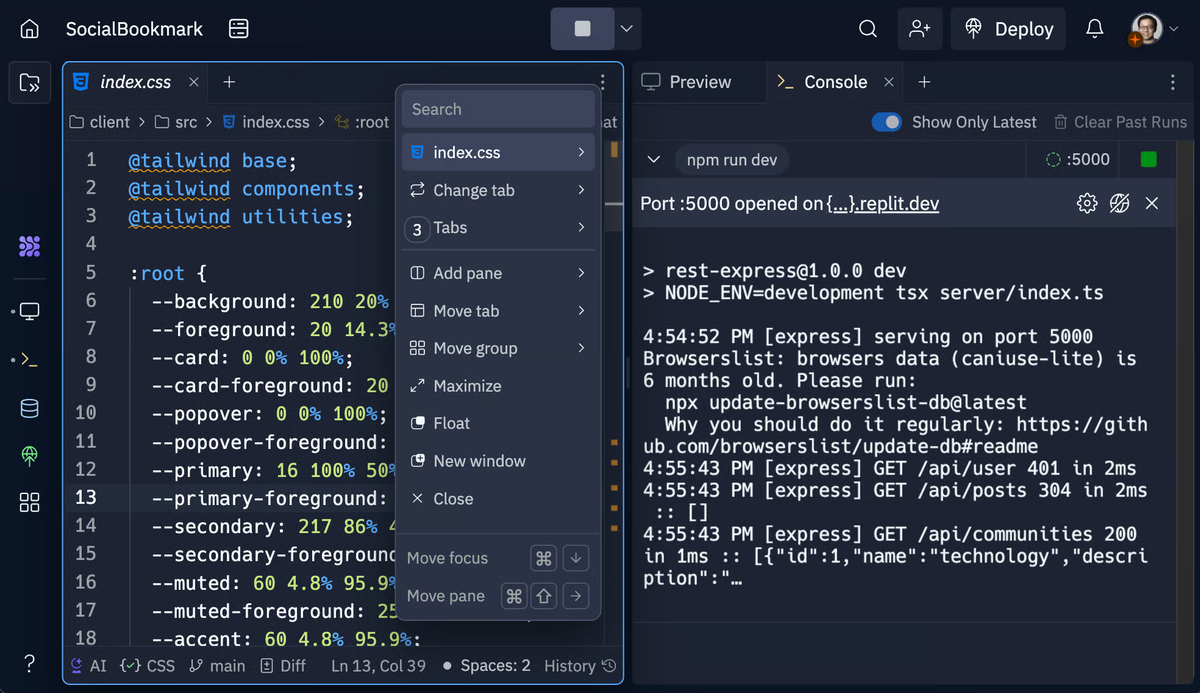Open the Console prompt icon in sidebar
This screenshot has width=1200, height=693.
click(30, 359)
